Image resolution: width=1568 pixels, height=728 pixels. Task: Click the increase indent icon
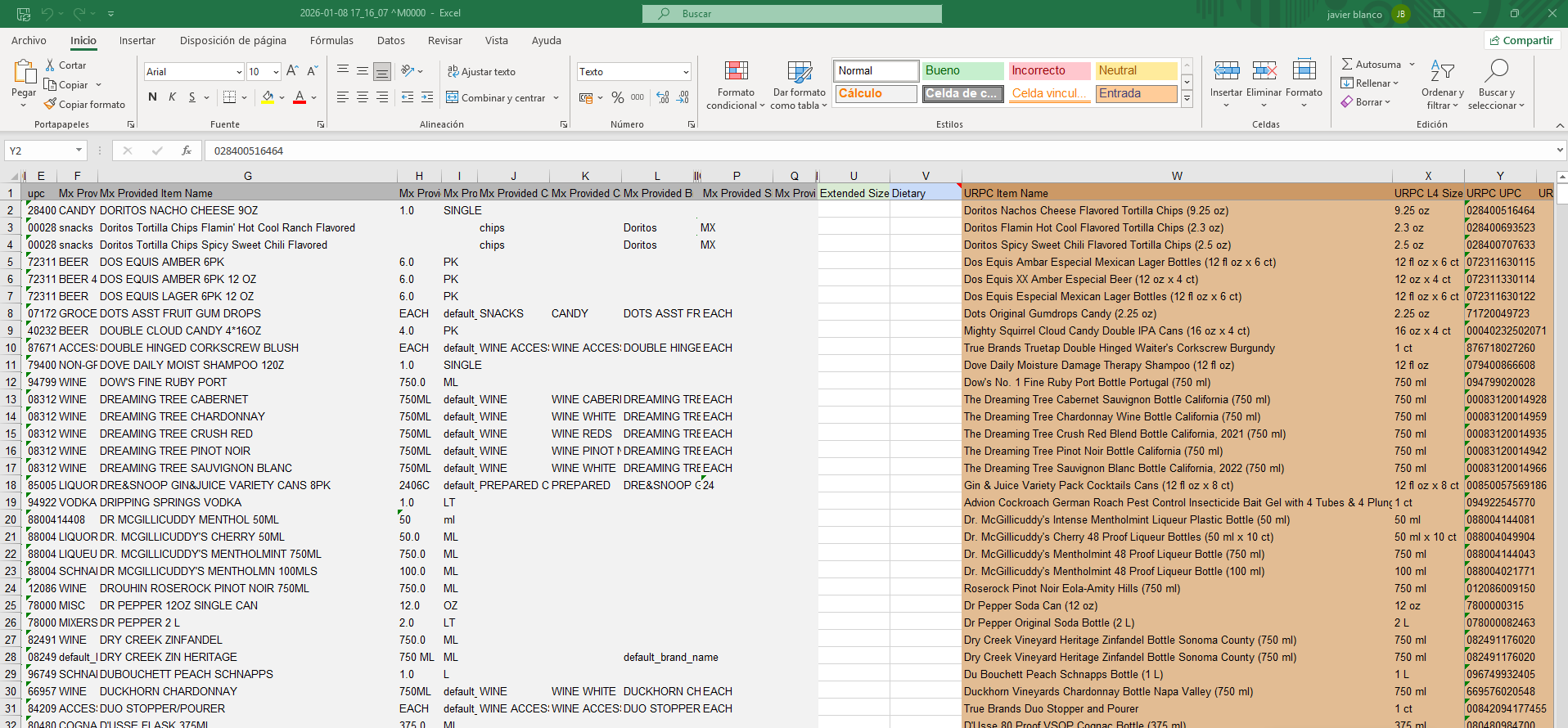coord(427,97)
